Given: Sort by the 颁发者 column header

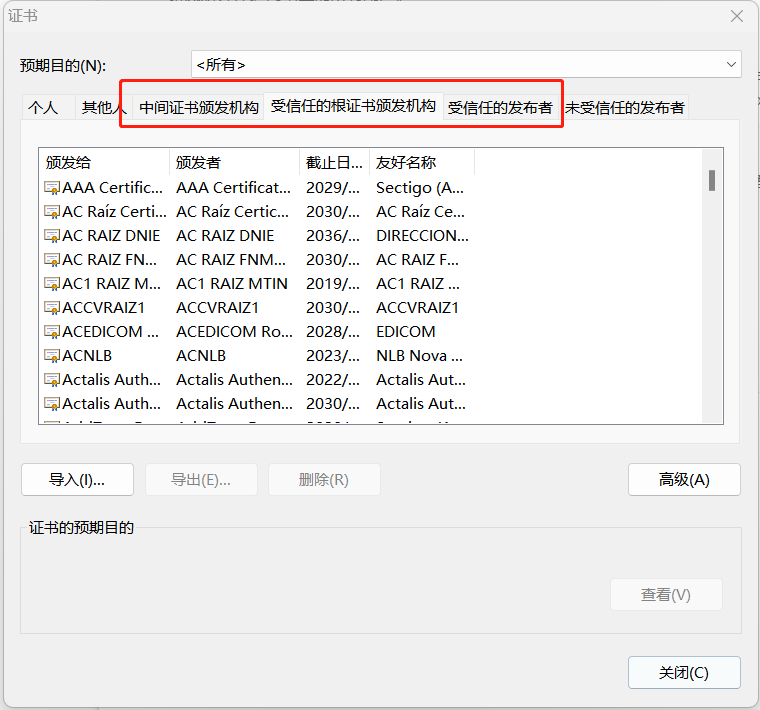Looking at the screenshot, I should click(235, 162).
